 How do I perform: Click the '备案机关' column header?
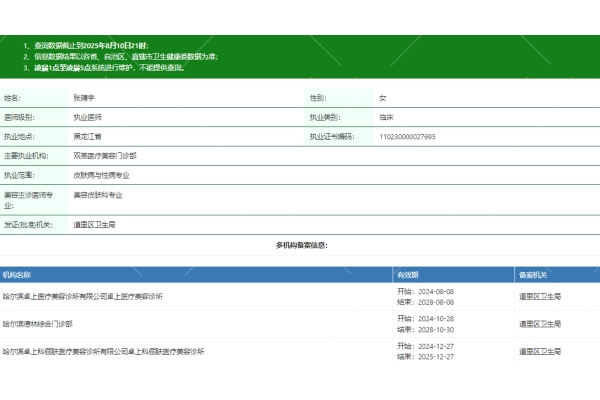pos(533,275)
